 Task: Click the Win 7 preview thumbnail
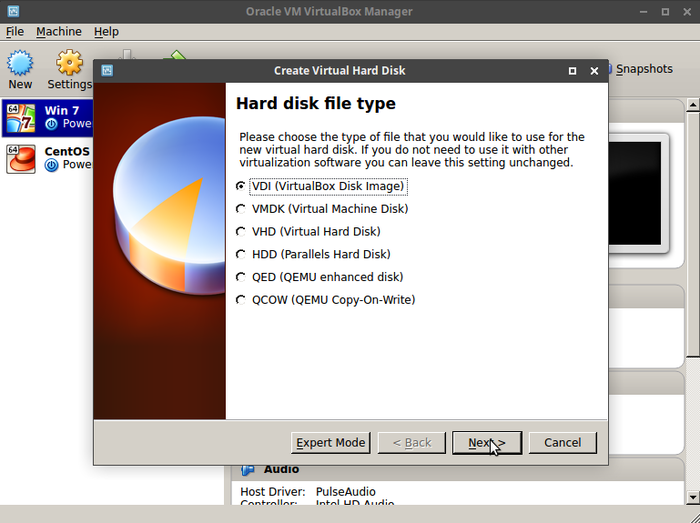638,193
